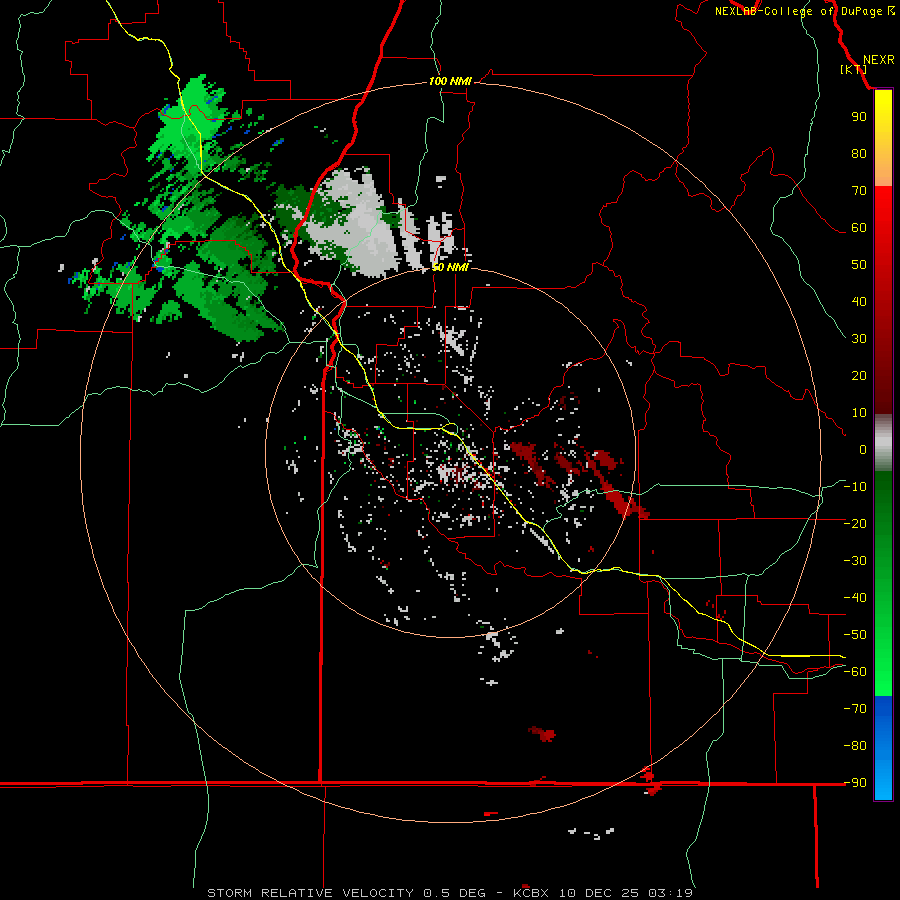Screen dimensions: 900x900
Task: Click the -10 value on velocity scale
Action: tap(855, 487)
